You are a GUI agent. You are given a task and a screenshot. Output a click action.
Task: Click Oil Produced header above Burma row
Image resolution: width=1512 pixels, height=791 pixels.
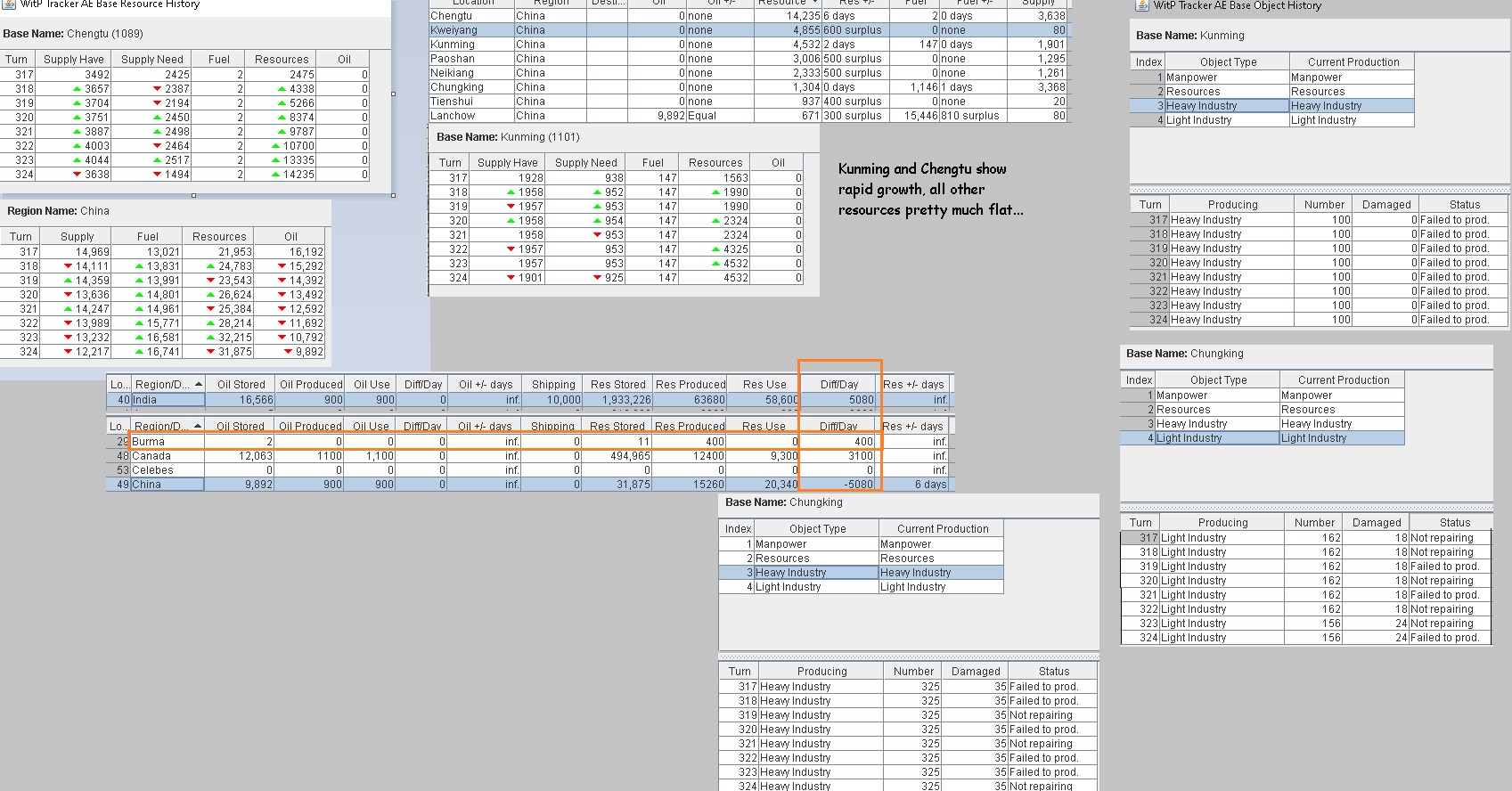pyautogui.click(x=310, y=427)
